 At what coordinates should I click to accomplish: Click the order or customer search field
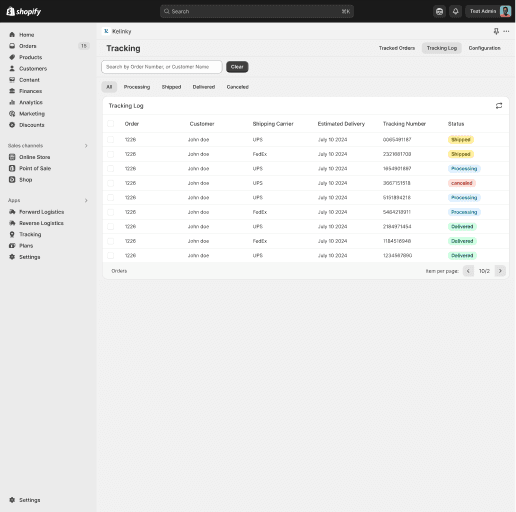[162, 67]
